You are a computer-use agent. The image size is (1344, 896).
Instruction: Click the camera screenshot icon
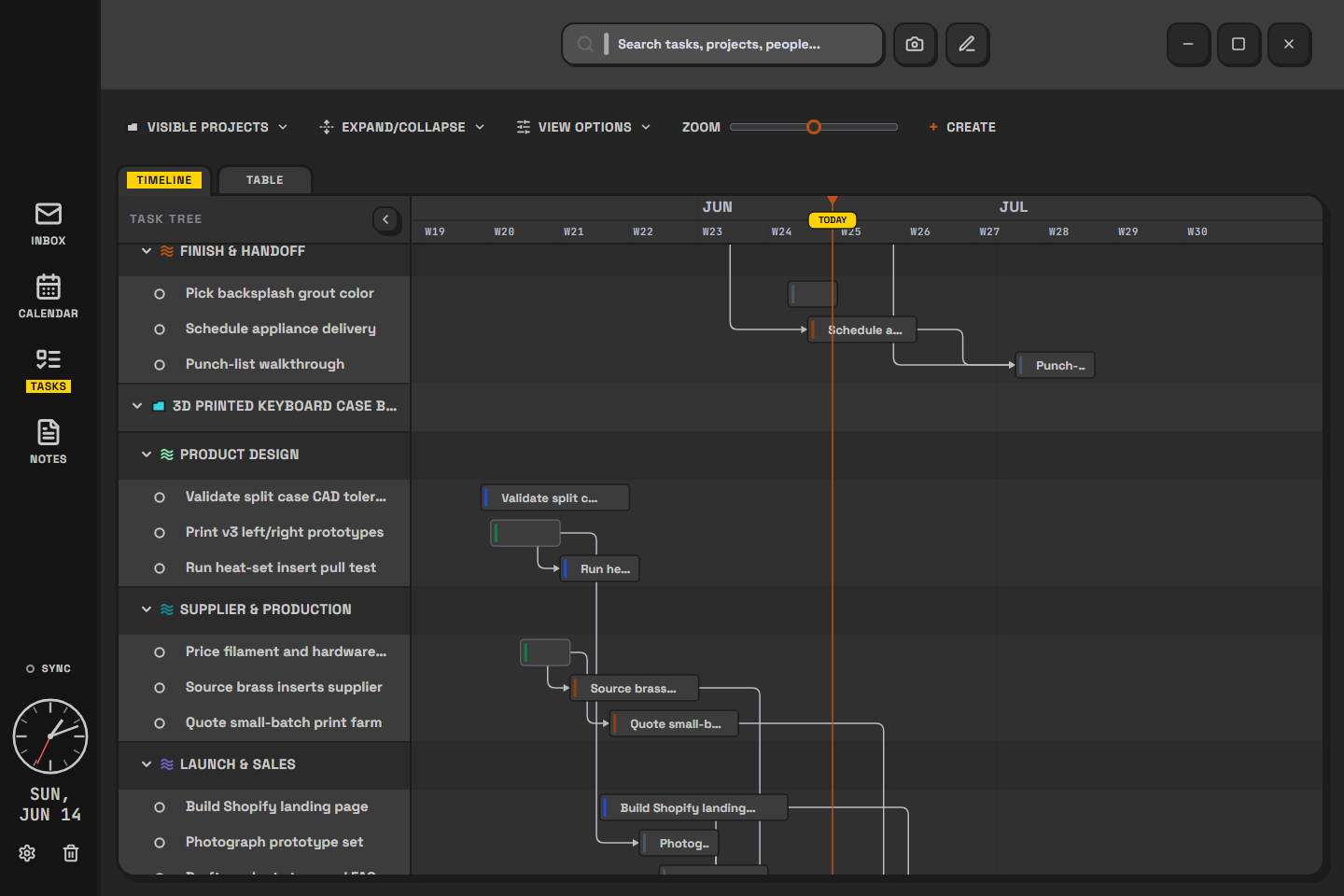tap(915, 44)
